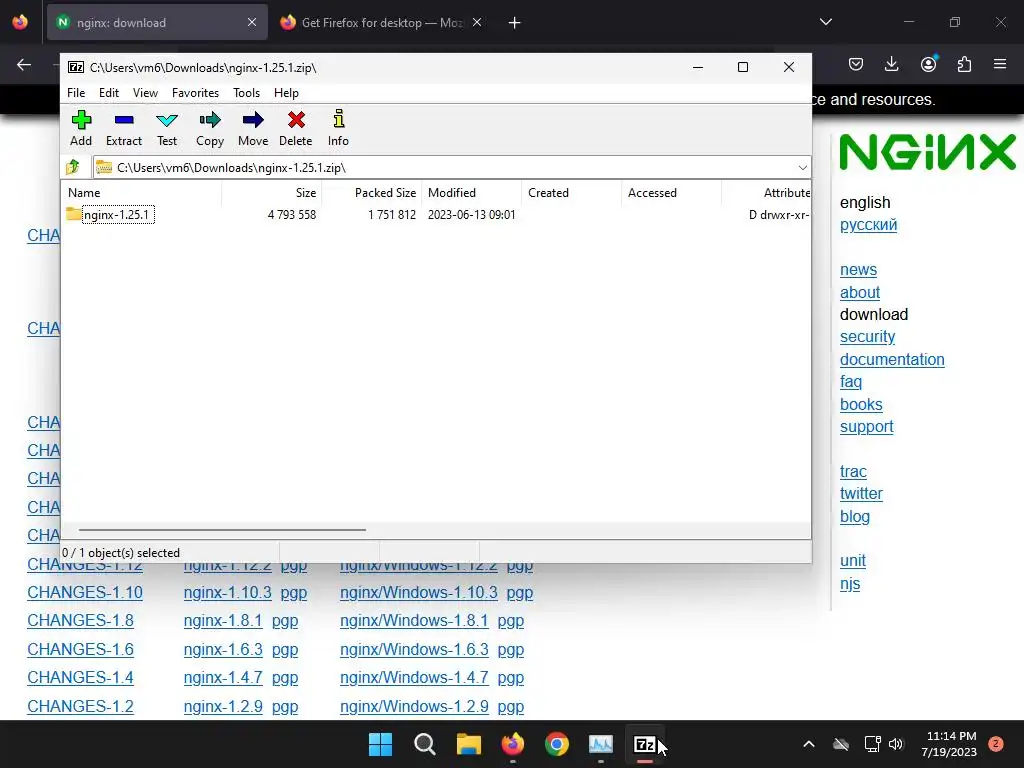Click the red Delete icon

(x=296, y=128)
